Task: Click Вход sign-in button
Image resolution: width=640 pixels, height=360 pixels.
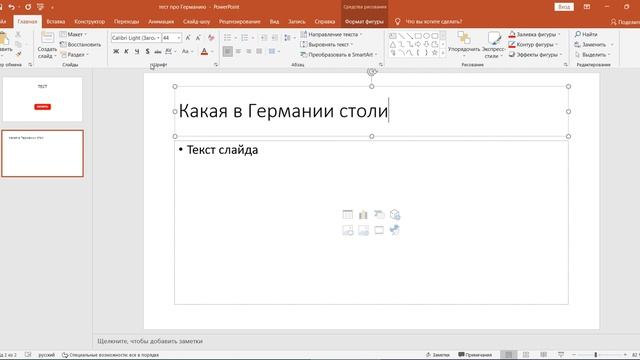Action: click(564, 7)
